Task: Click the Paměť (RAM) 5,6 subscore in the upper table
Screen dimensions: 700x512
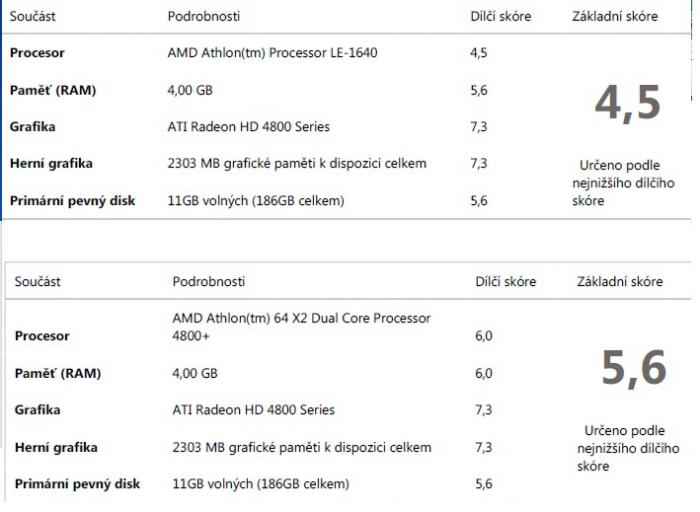Action: [x=479, y=90]
